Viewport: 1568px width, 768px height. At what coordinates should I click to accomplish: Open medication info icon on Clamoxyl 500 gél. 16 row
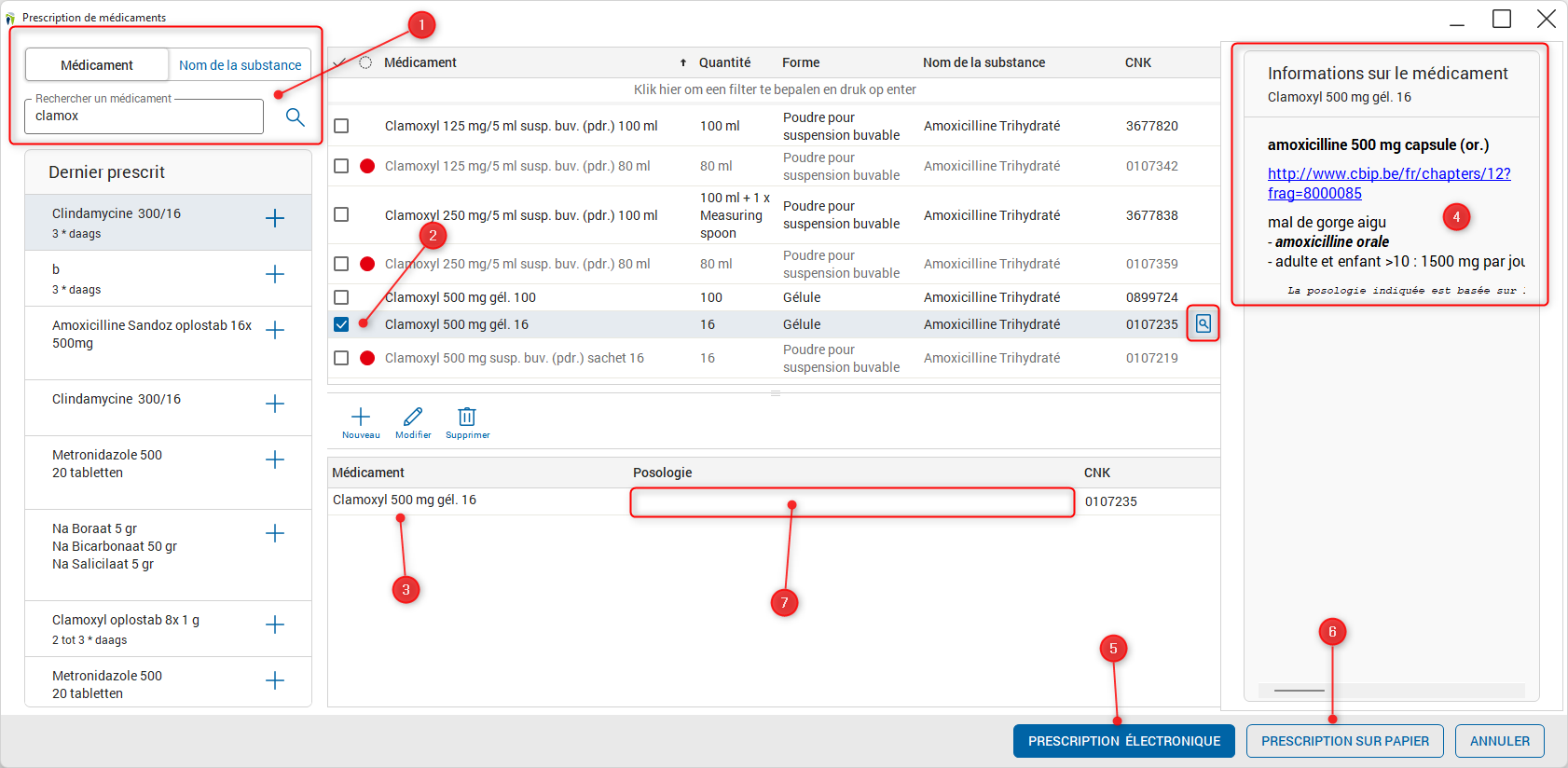click(x=1204, y=323)
